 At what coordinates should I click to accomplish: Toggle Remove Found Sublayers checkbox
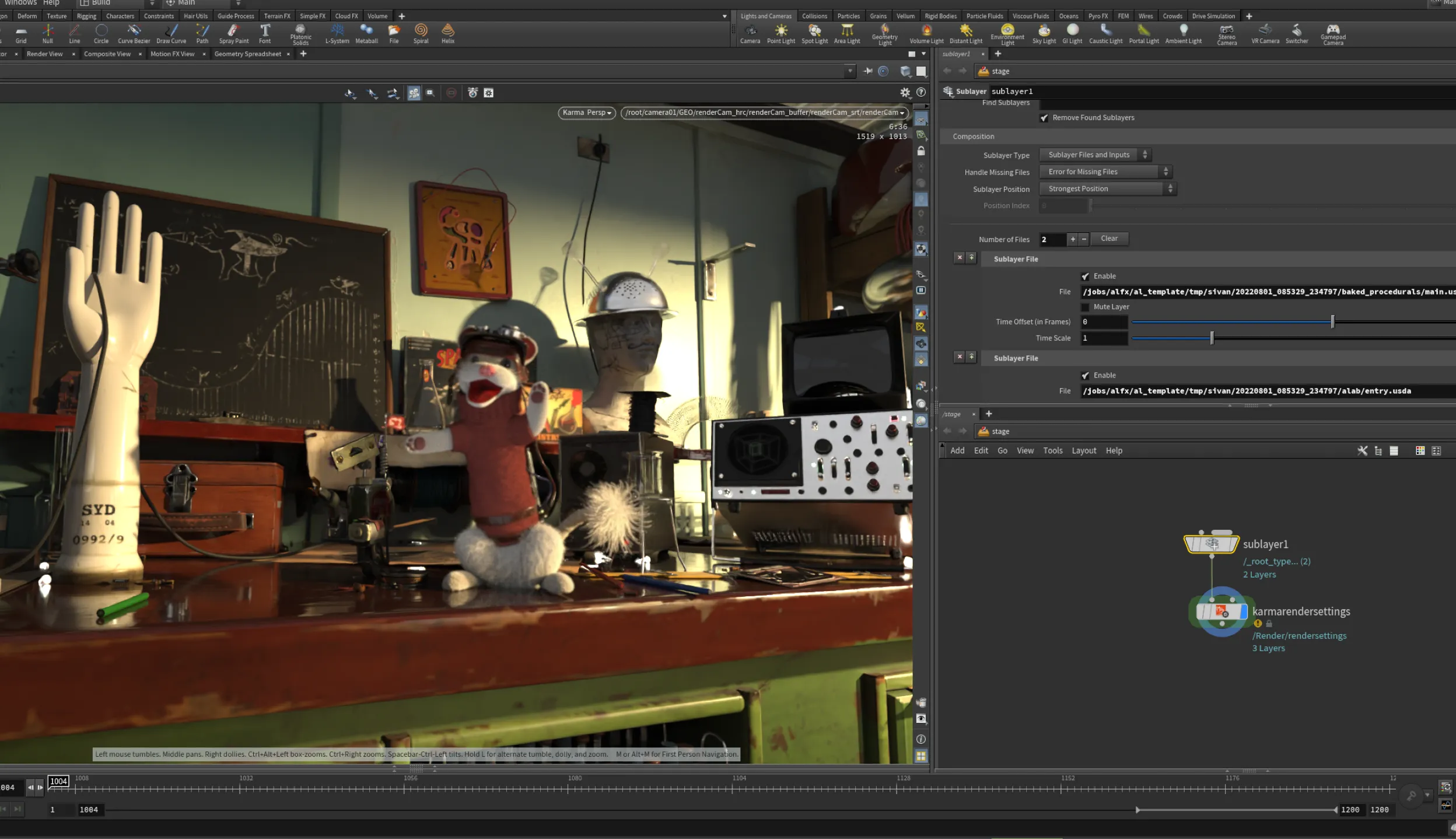1044,117
